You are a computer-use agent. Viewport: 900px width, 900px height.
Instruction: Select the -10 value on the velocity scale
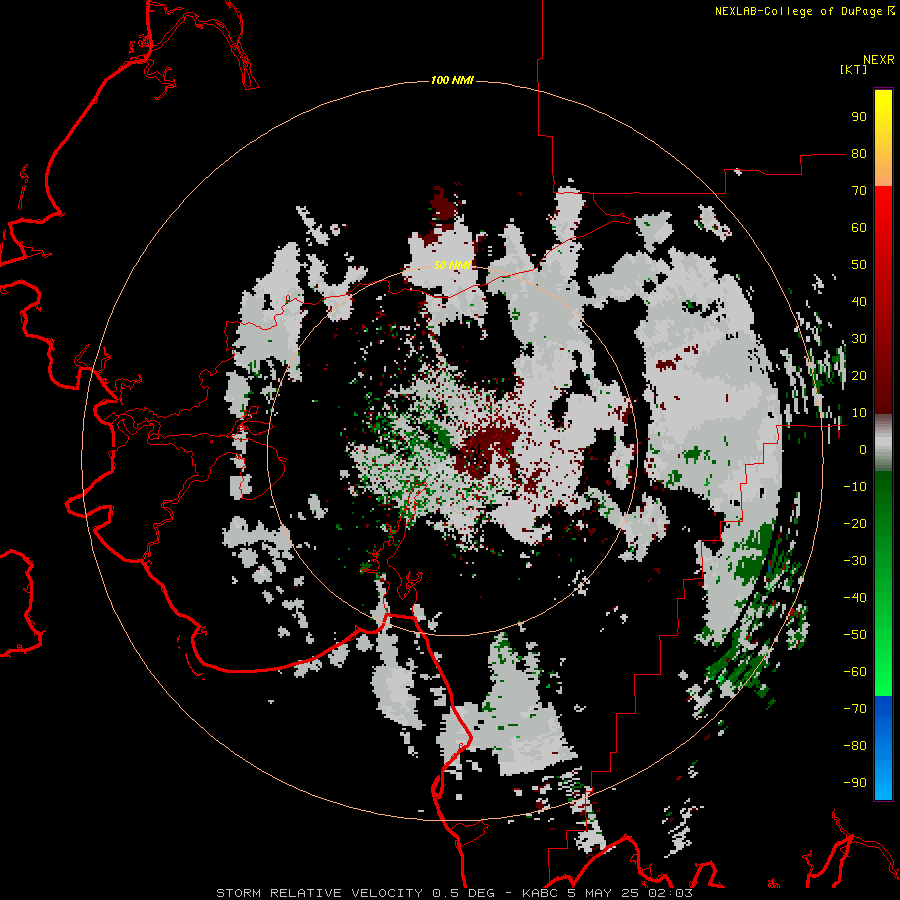[855, 487]
